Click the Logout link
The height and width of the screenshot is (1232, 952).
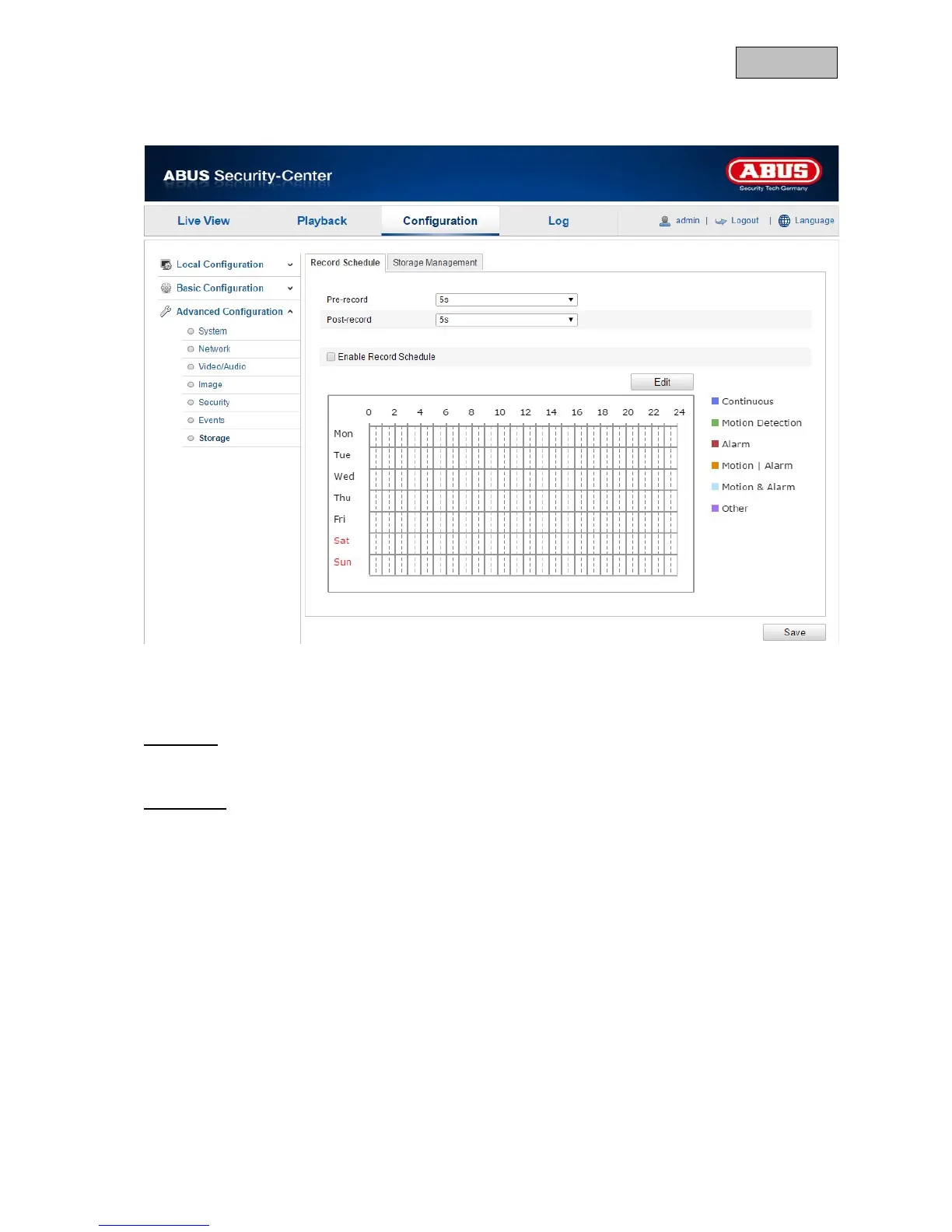point(745,221)
